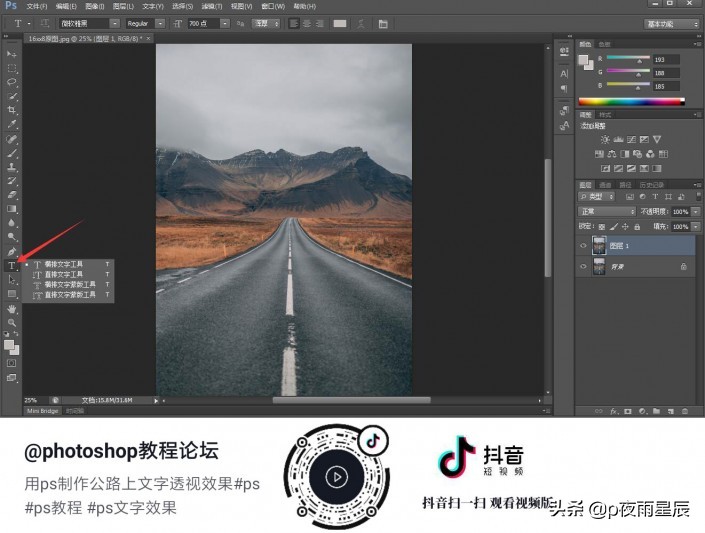Add Brightness/Contrast adjustment
705x533 pixels.
(605, 139)
